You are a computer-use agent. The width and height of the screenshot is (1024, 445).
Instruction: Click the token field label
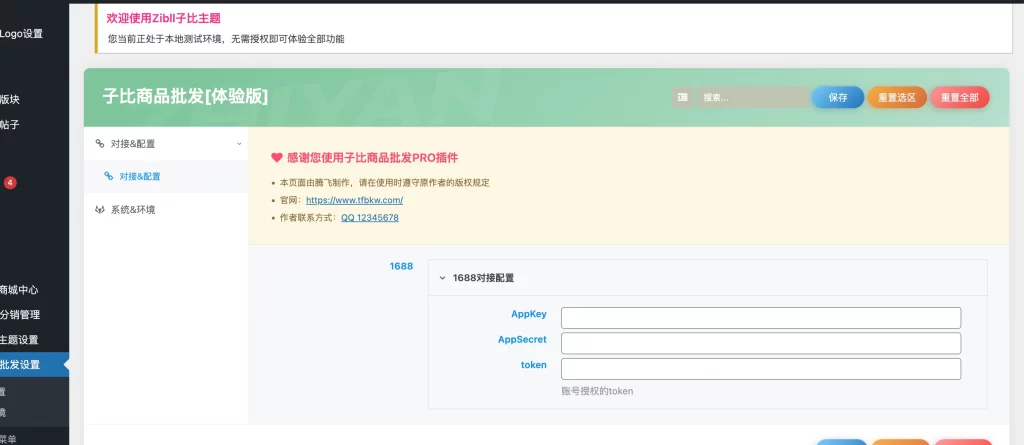tap(534, 365)
